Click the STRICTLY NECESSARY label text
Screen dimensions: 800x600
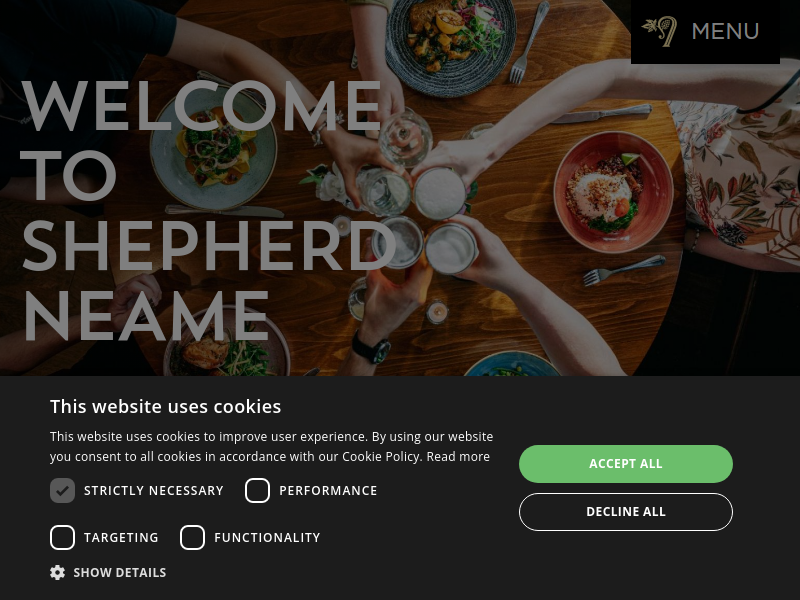pyautogui.click(x=154, y=491)
